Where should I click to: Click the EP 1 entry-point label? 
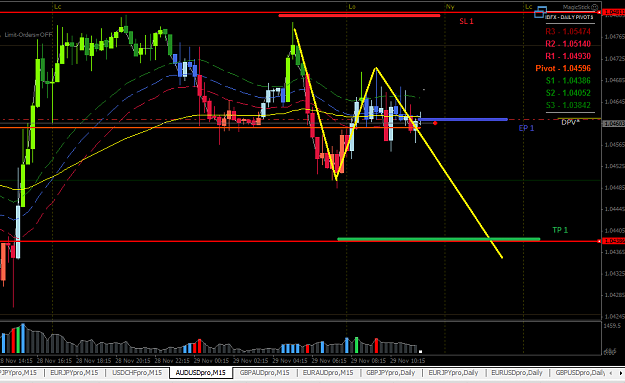[x=526, y=128]
